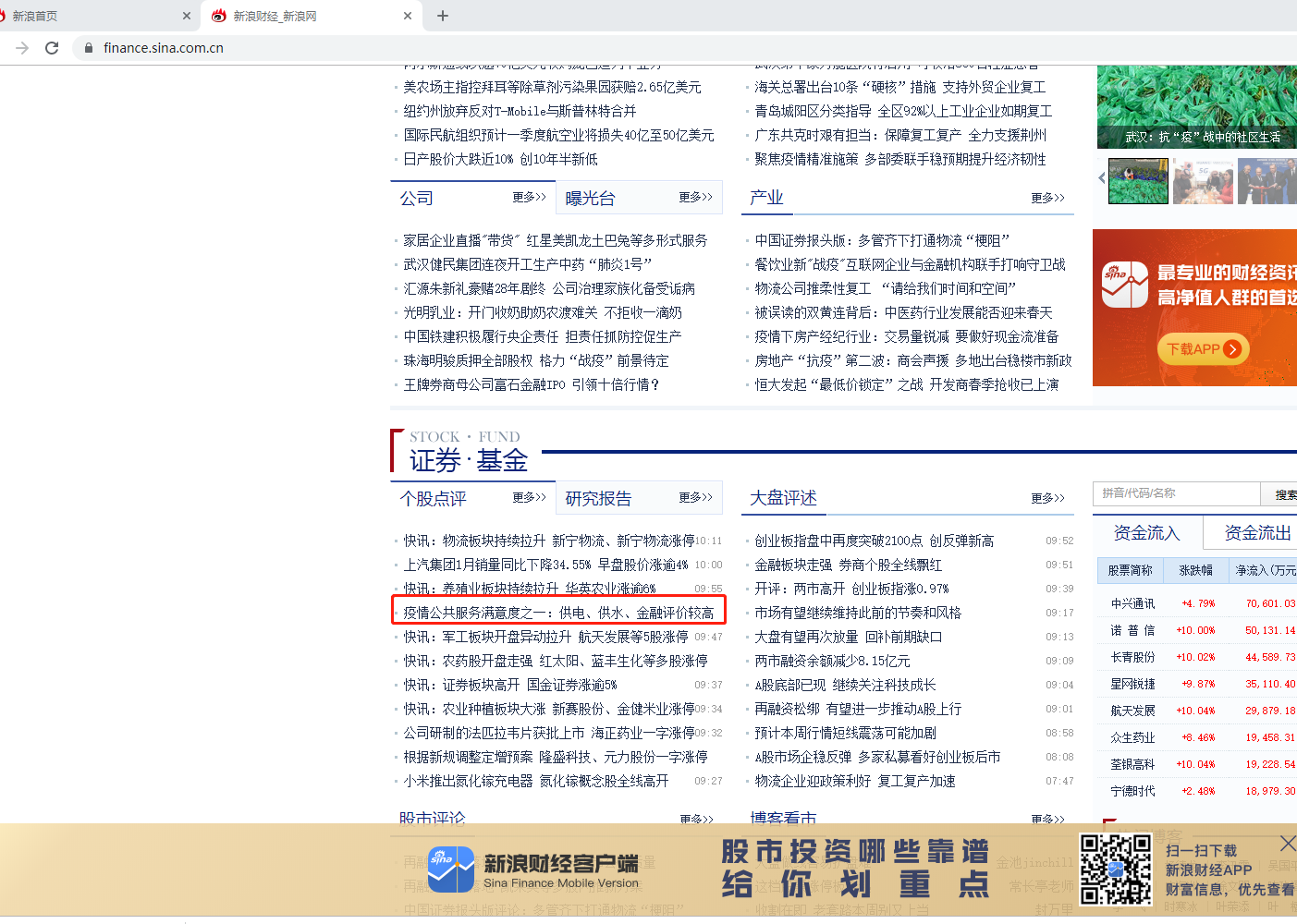Open a new browser tab
This screenshot has width=1297, height=924.
443,16
